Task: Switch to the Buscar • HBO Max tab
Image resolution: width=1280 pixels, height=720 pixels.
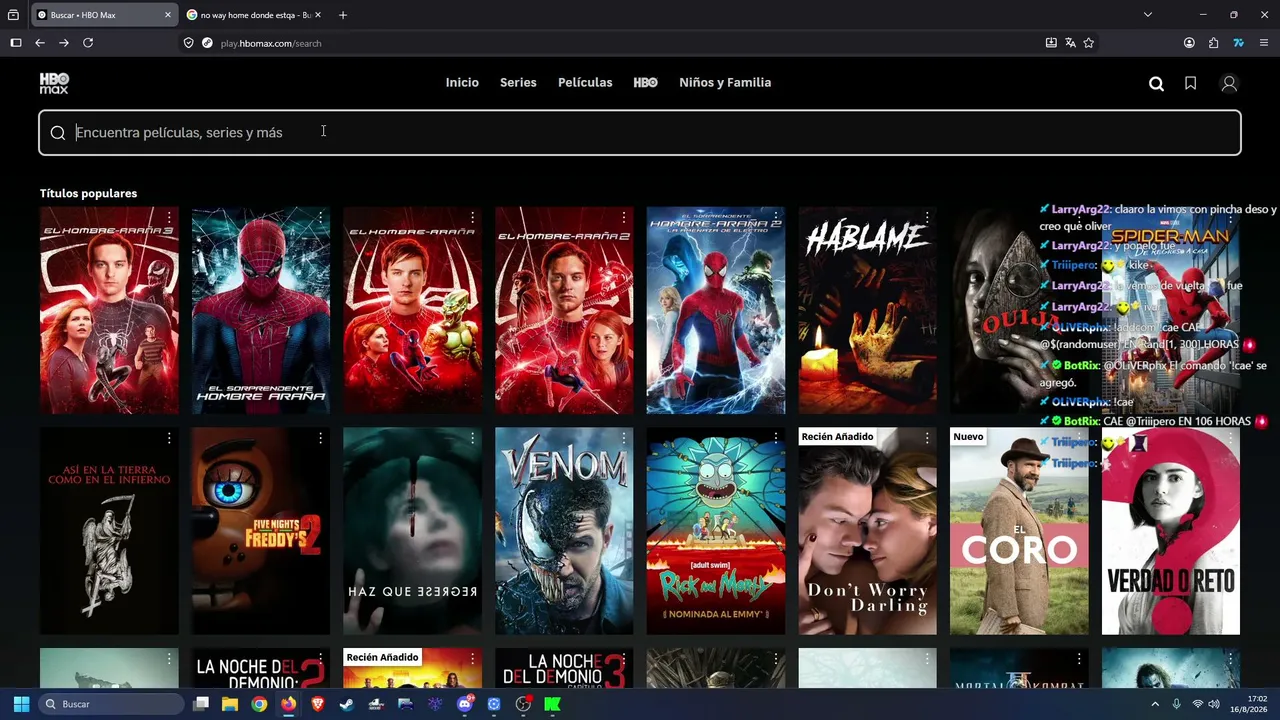Action: [104, 15]
